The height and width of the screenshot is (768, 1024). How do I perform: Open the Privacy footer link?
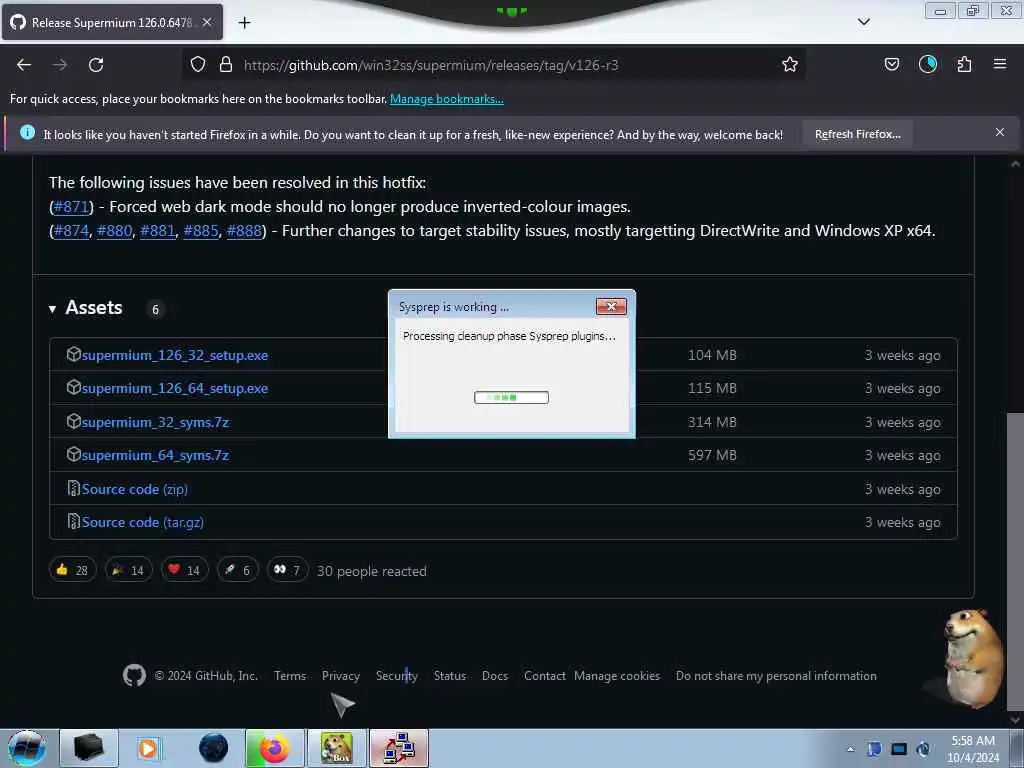tap(341, 676)
